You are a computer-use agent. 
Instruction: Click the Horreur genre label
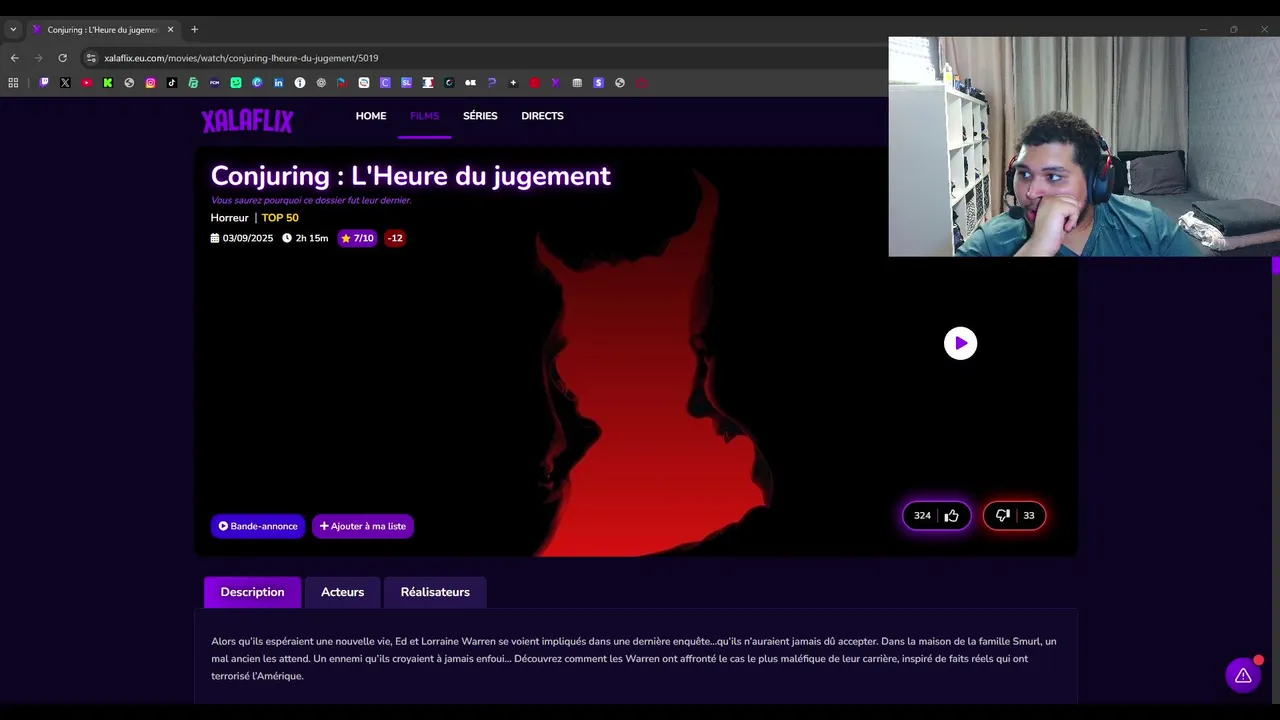click(x=229, y=218)
